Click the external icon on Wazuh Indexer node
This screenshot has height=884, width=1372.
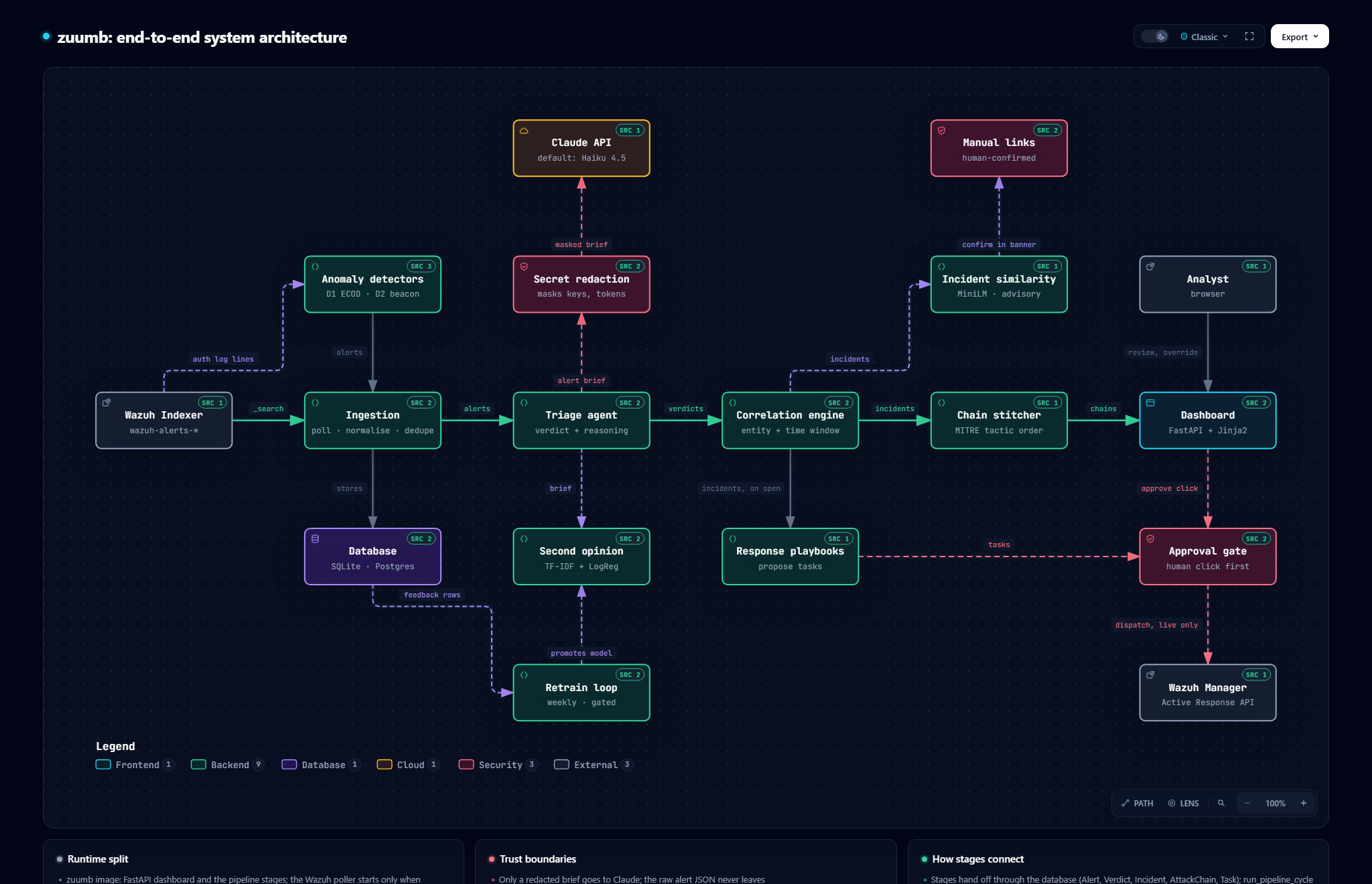pos(107,402)
